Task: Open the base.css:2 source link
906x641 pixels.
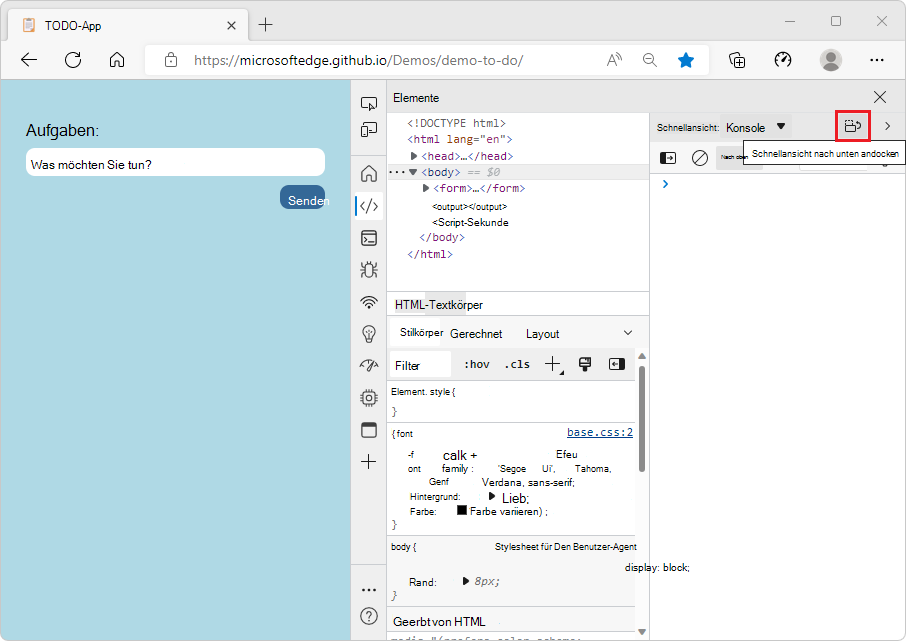Action: (x=600, y=432)
